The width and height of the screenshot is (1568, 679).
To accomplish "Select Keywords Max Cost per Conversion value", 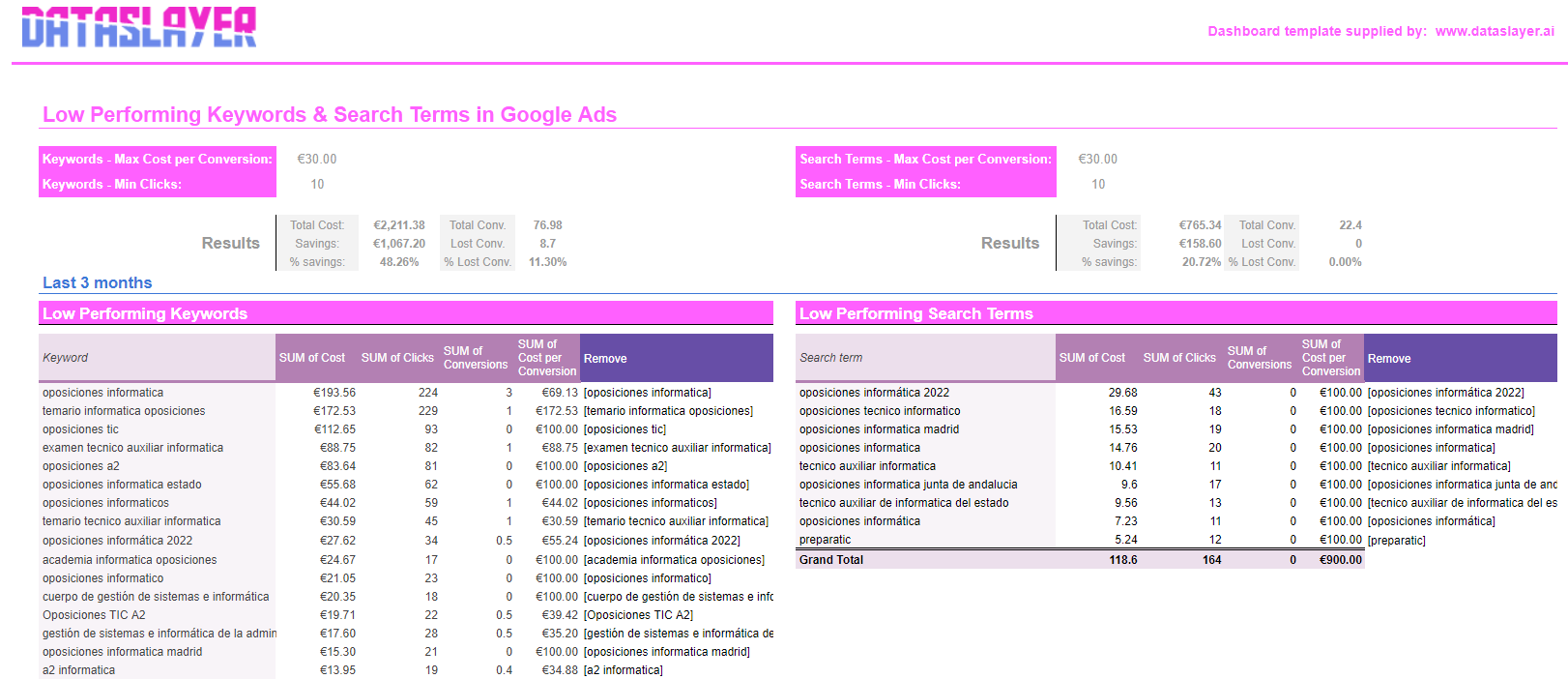I will point(317,160).
